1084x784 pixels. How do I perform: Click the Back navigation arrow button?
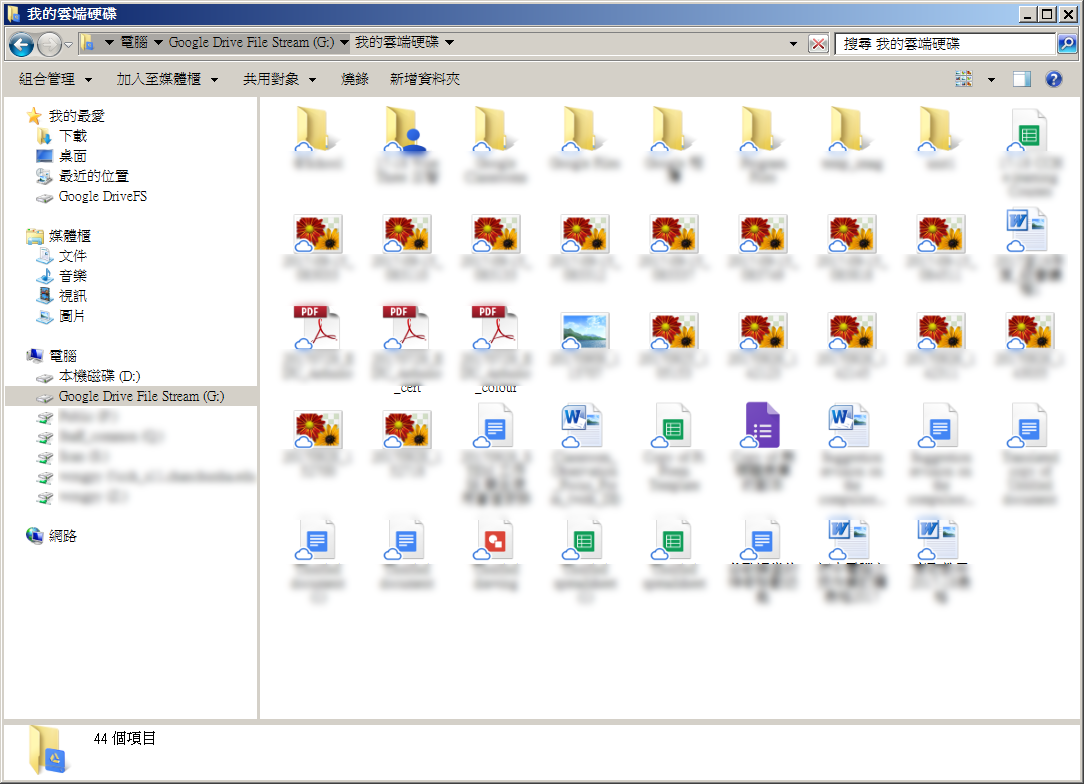tap(21, 44)
